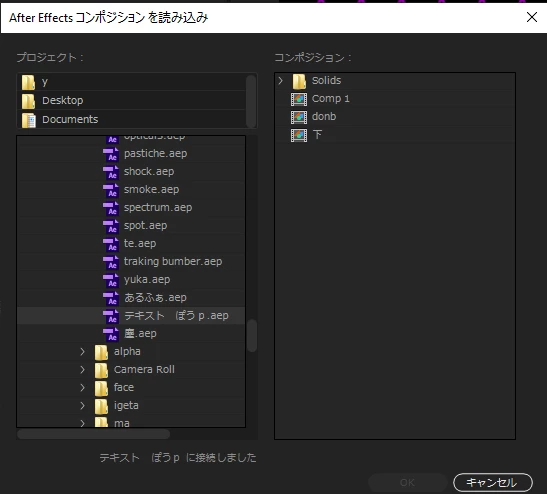Click the Ae icon of あるふぁ.aep
The image size is (547, 494).
coord(111,298)
